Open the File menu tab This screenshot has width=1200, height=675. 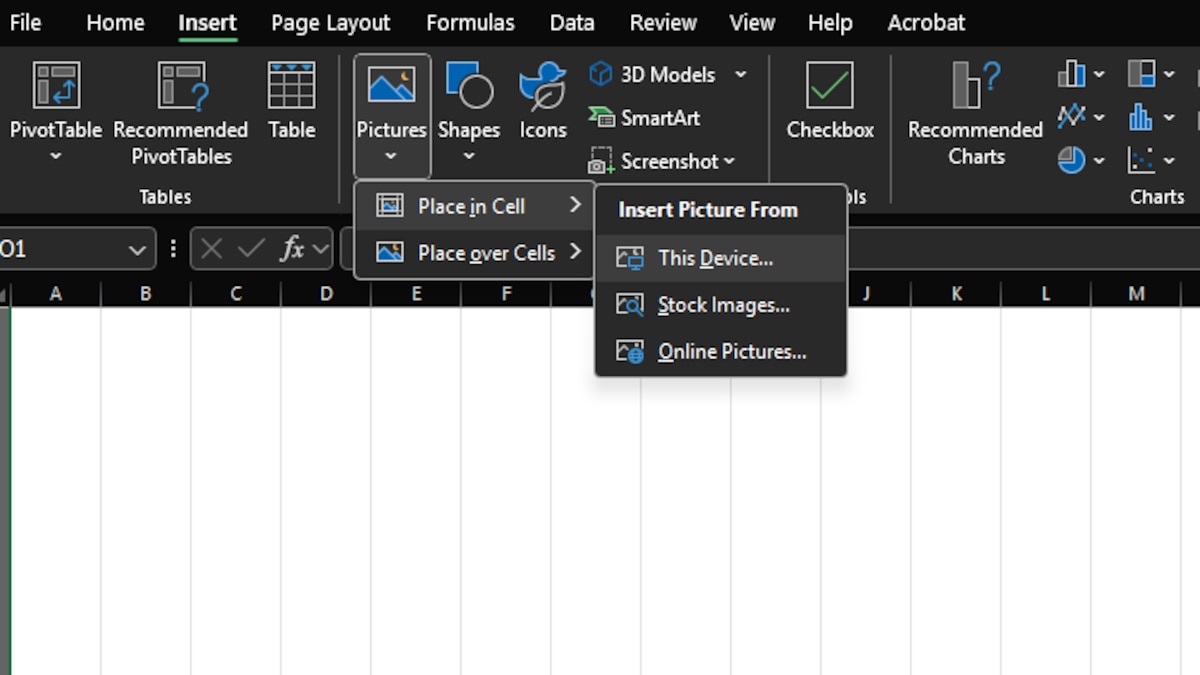25,22
